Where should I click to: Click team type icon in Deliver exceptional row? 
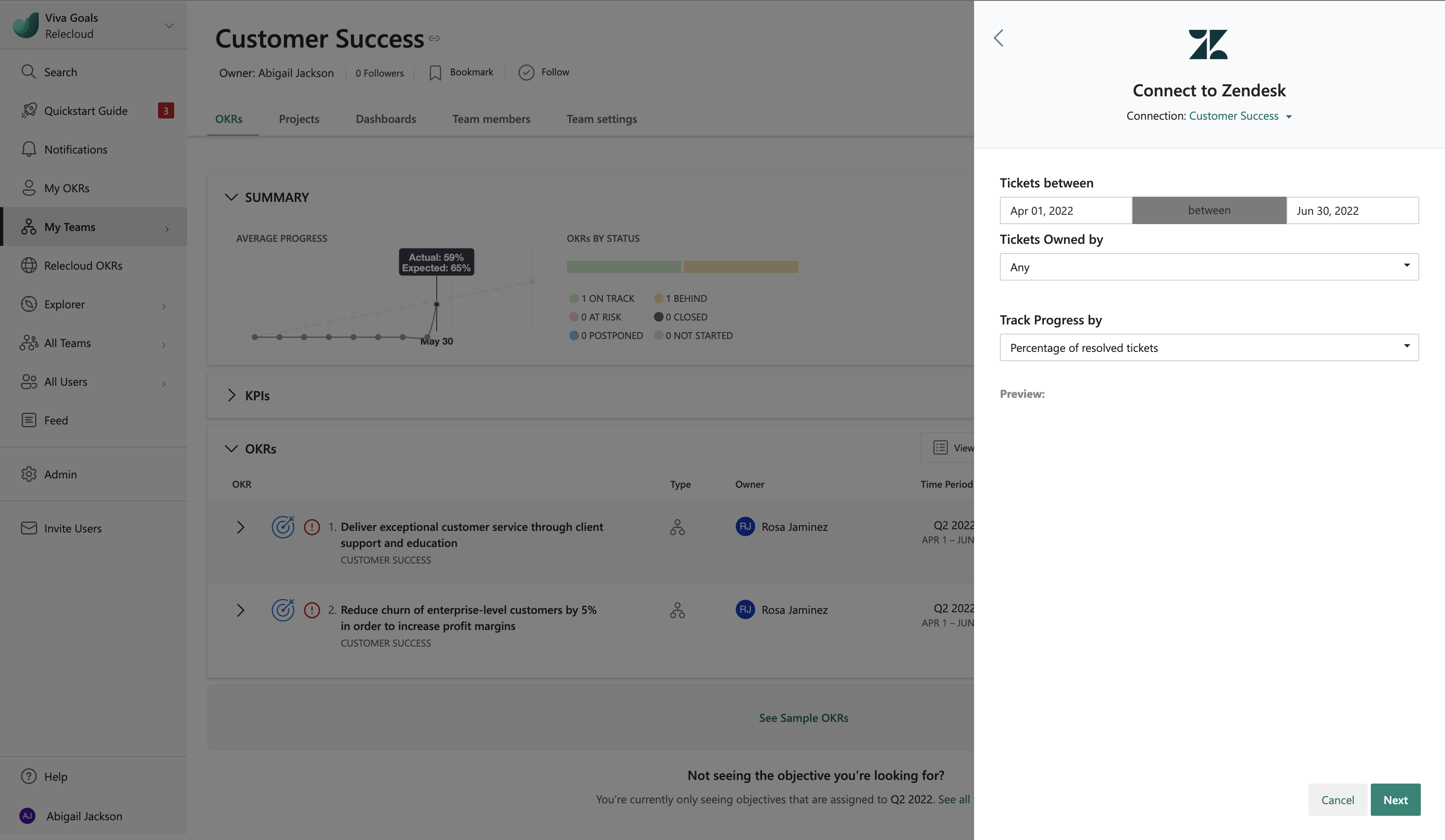677,527
